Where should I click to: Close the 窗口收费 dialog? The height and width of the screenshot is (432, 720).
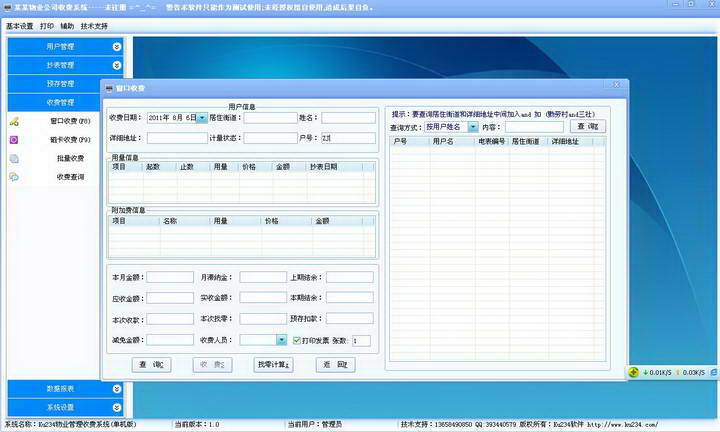pyautogui.click(x=617, y=85)
